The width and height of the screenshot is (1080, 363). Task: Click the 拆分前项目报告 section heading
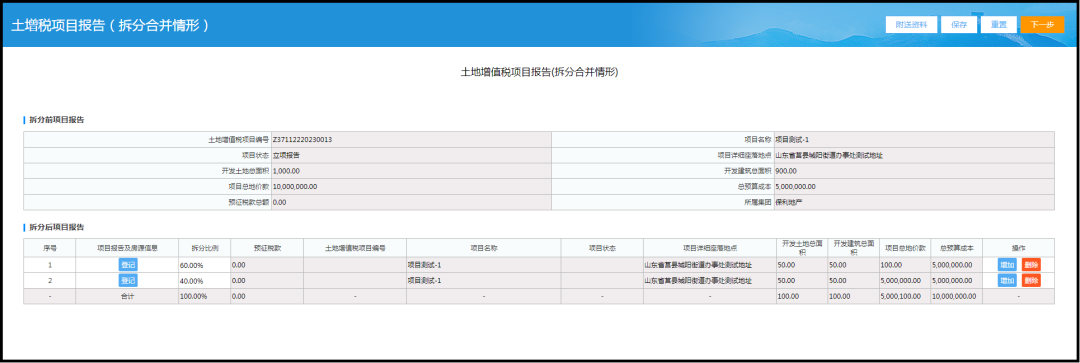[56, 120]
